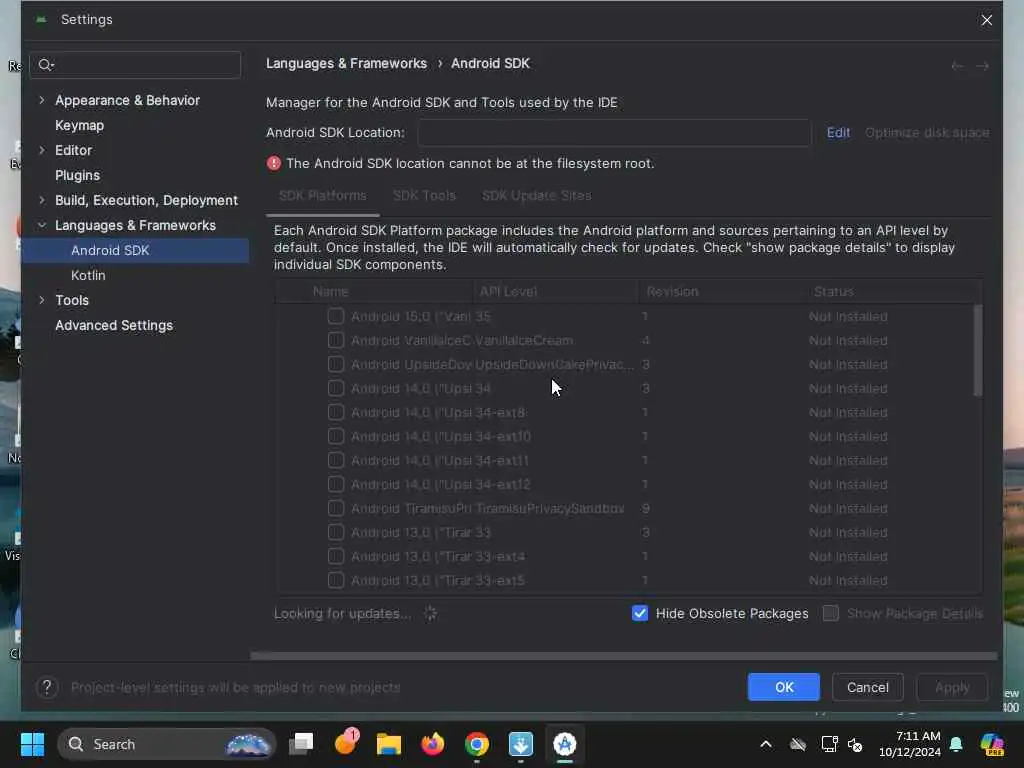
Task: Tick the Android VanillaIceCream checkbox
Action: (x=336, y=340)
